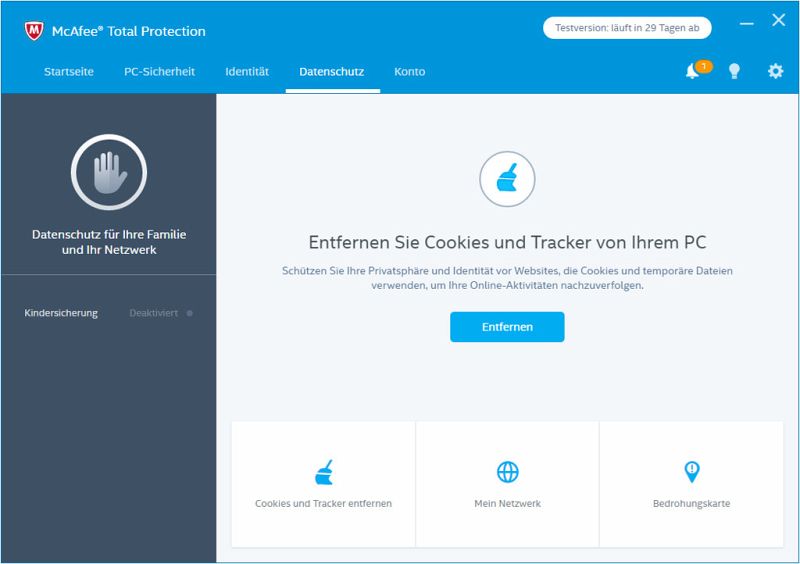The height and width of the screenshot is (564, 800).
Task: Open the Mein Netzwerk label
Action: [508, 503]
